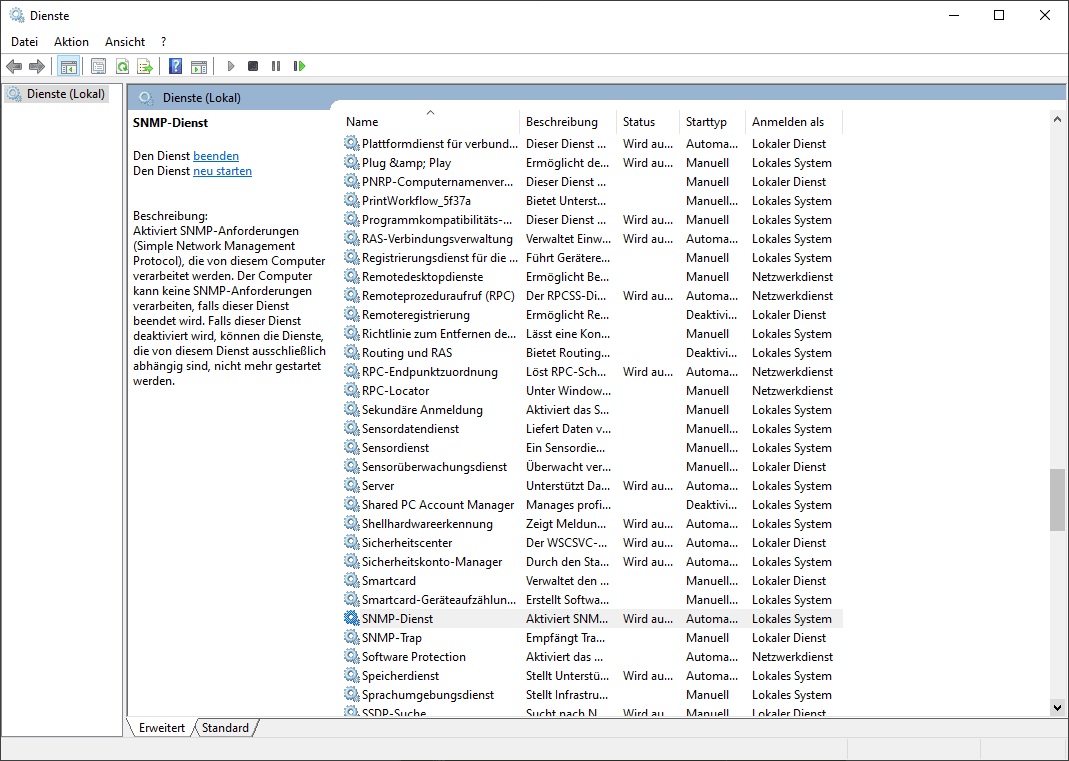This screenshot has width=1069, height=761.
Task: Stop the service with the stop icon
Action: [253, 66]
